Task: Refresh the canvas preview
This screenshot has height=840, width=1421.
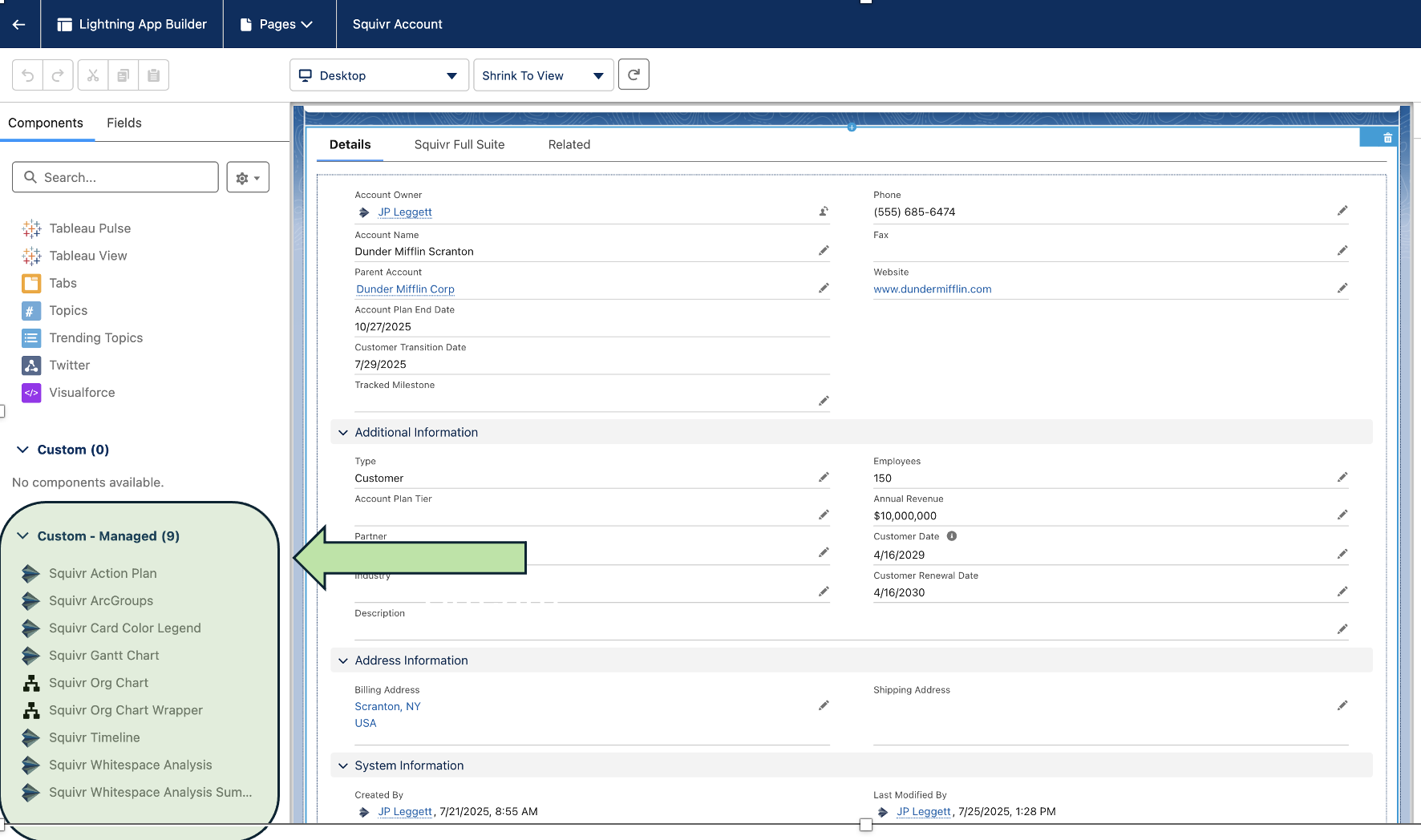Action: pos(634,75)
